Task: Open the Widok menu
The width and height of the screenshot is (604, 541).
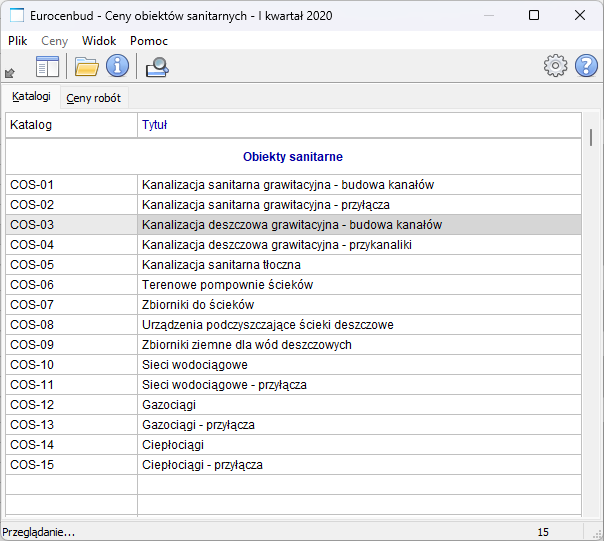Action: 99,41
